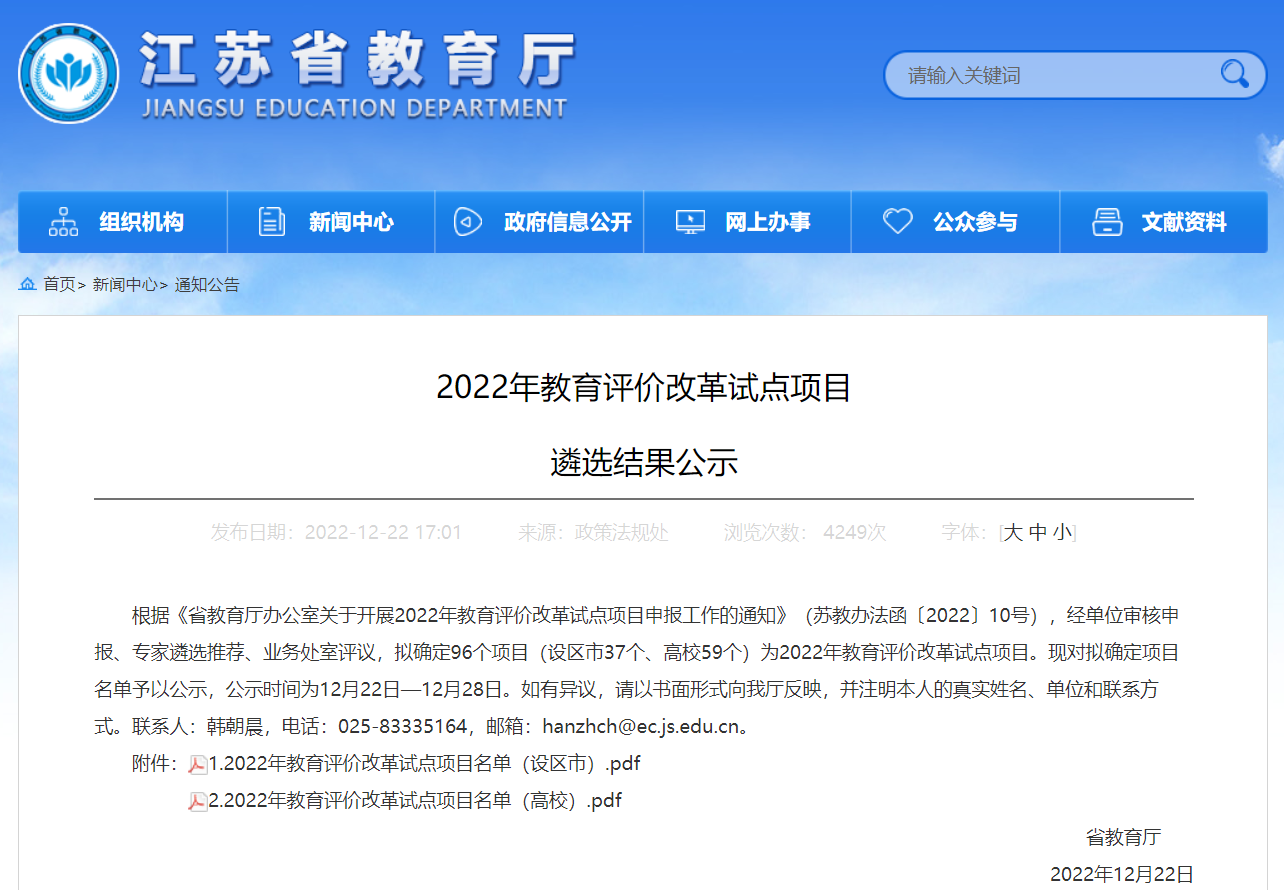The image size is (1284, 890).
Task: Click the document icon beside 新闻中心
Action: pos(272,222)
